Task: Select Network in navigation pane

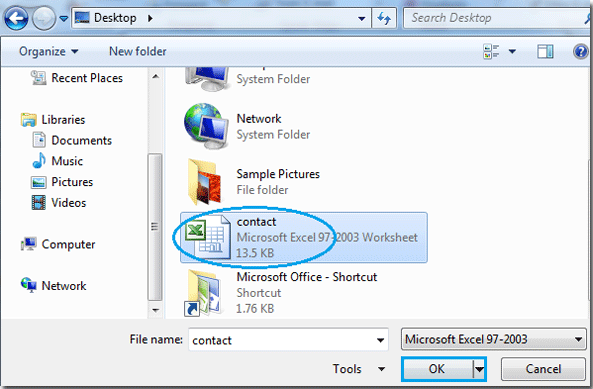Action: pyautogui.click(x=64, y=286)
